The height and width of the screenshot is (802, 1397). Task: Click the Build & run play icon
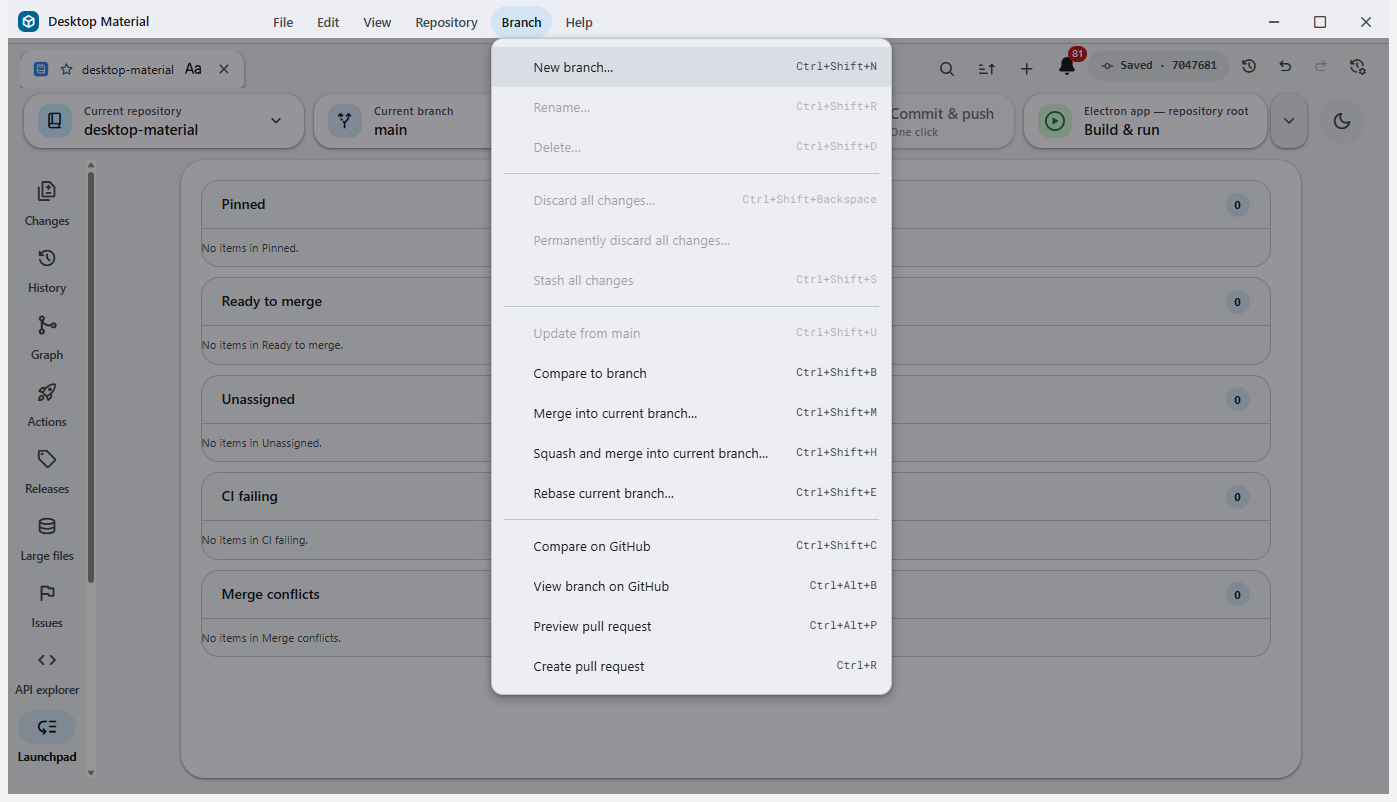[1055, 121]
